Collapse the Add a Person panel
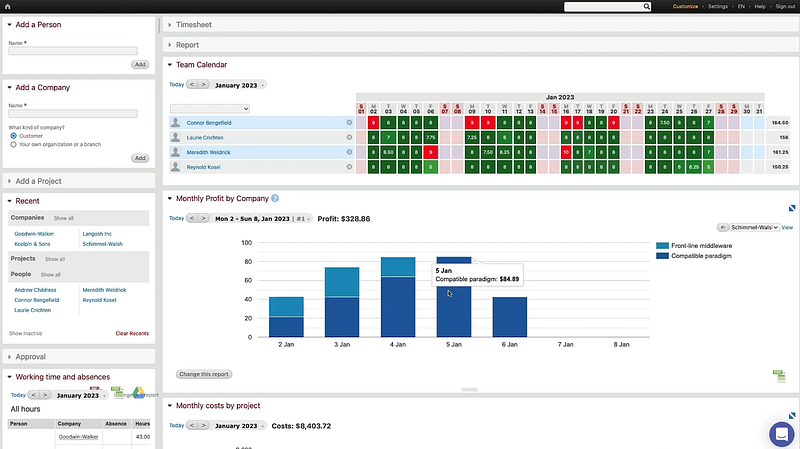 pyautogui.click(x=10, y=24)
